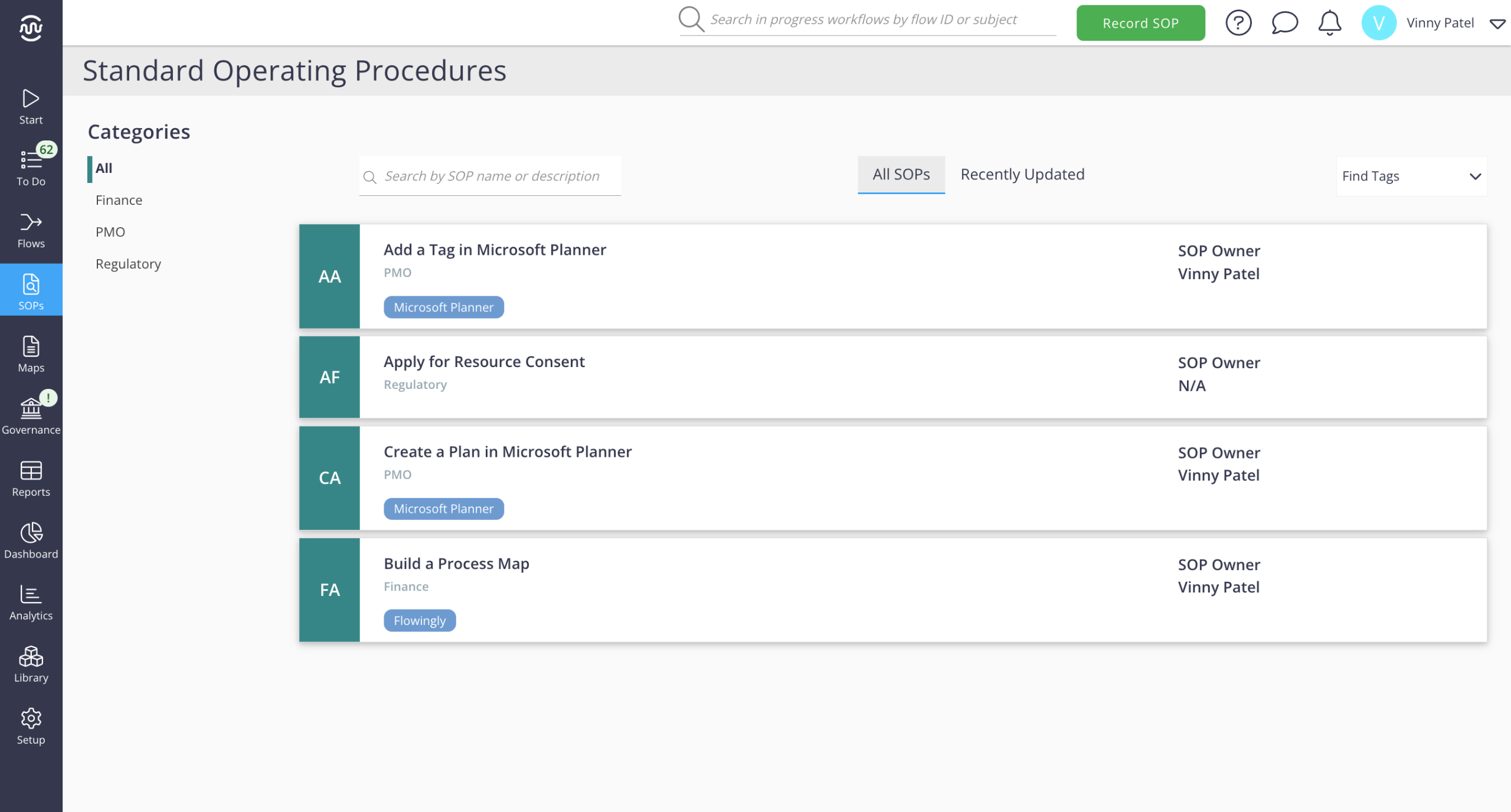Click the Flowingly tag on Build a Process Map

(419, 620)
